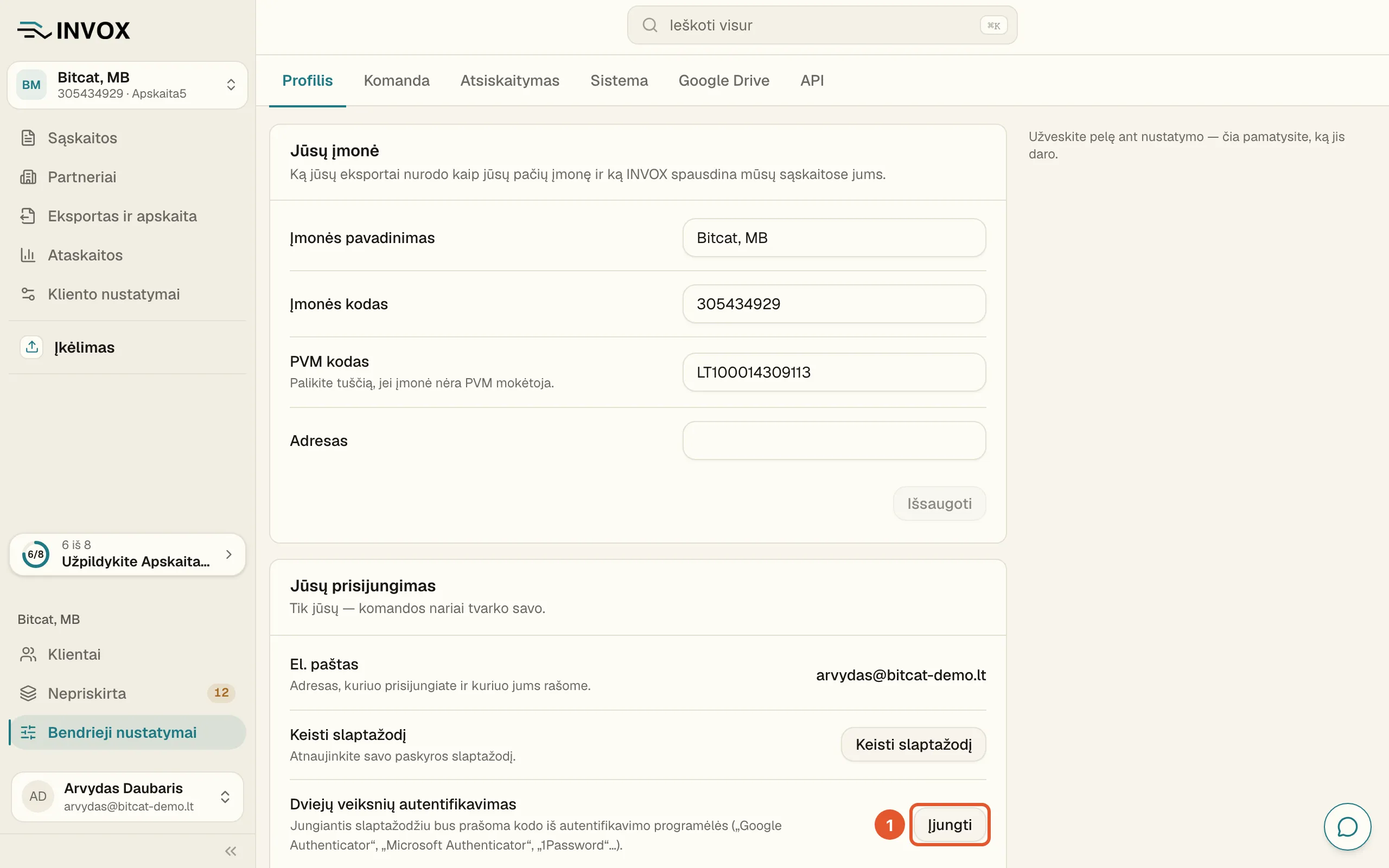Screen dimensions: 1389x868
Task: Click Ieškoti visur search box
Action: click(x=822, y=25)
